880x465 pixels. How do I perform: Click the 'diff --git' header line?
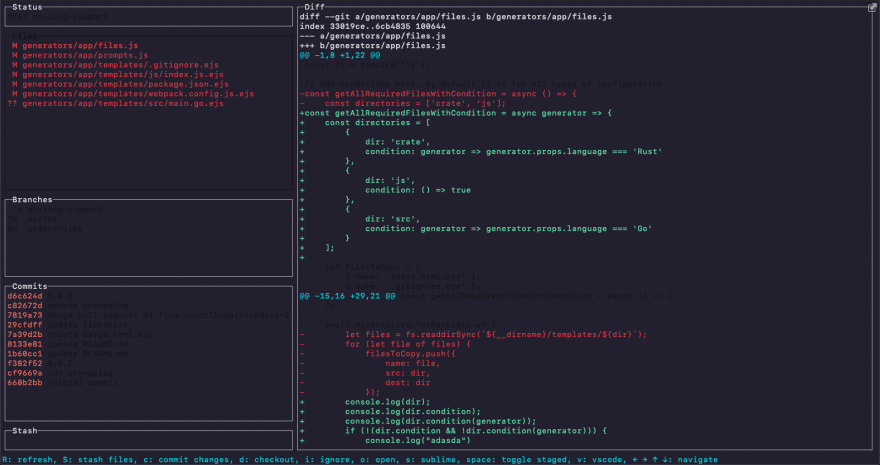[456, 17]
